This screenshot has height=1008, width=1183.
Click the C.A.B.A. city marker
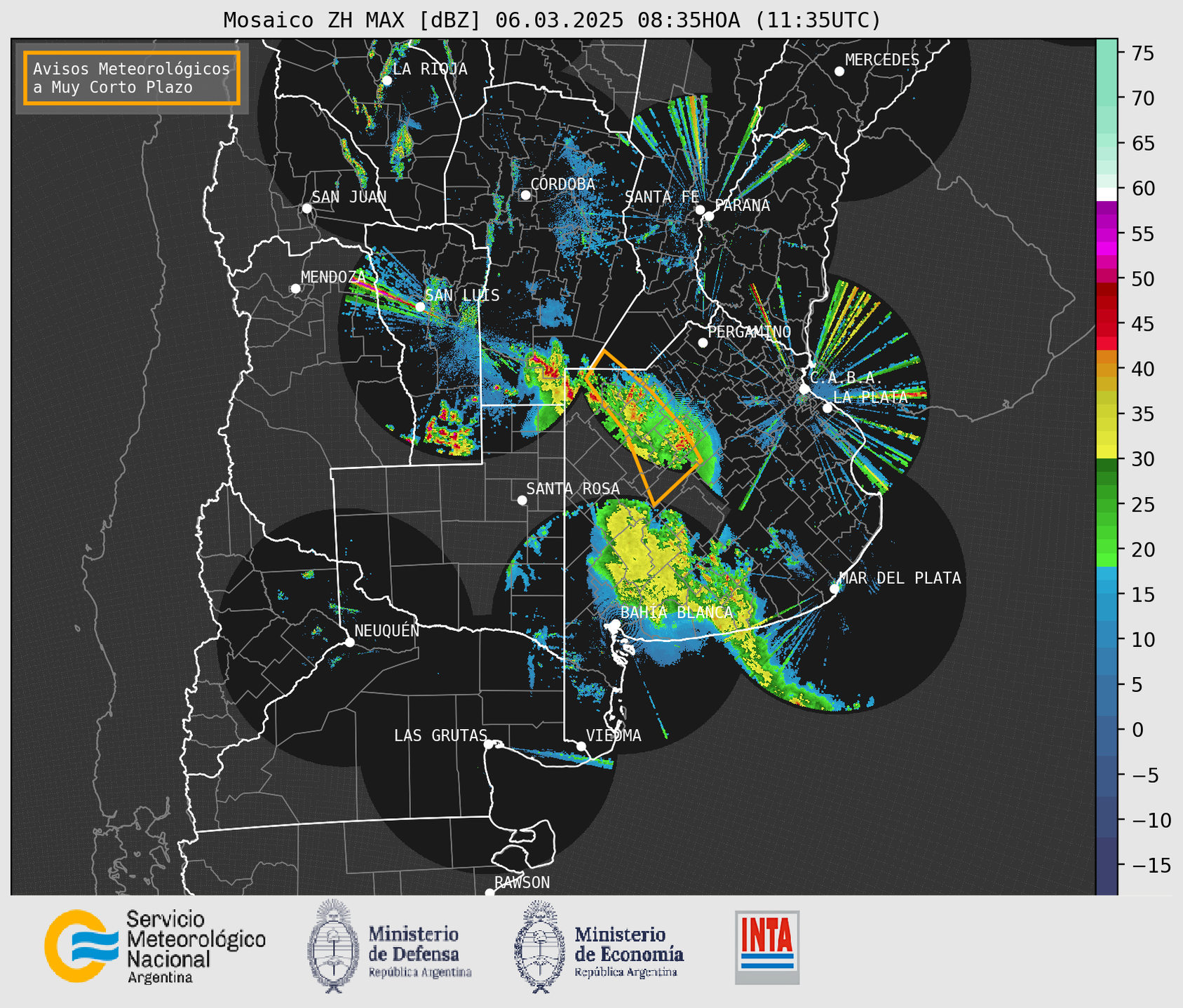click(805, 389)
